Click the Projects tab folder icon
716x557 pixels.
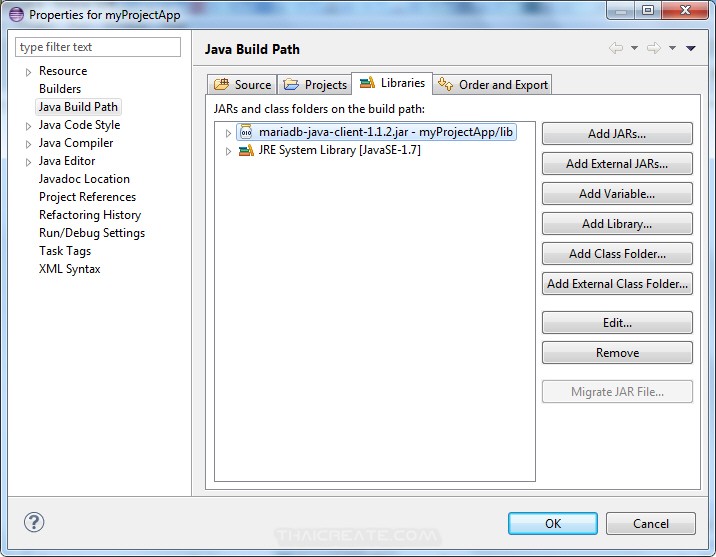point(291,84)
